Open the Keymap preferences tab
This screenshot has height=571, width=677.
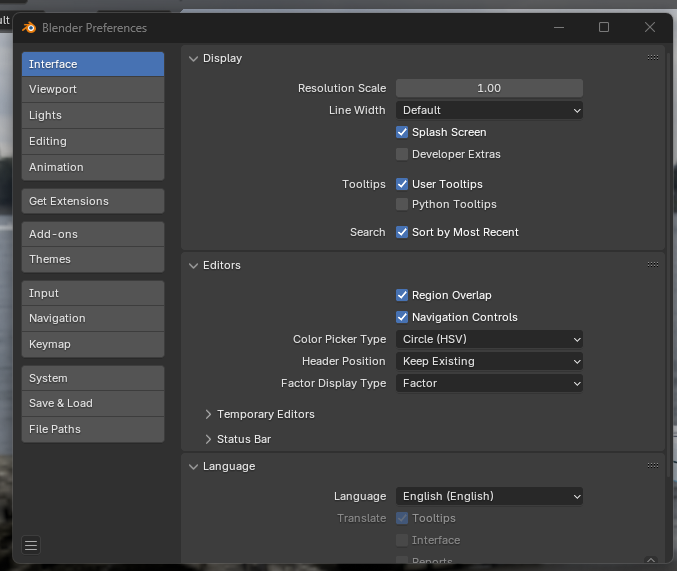pyautogui.click(x=92, y=344)
